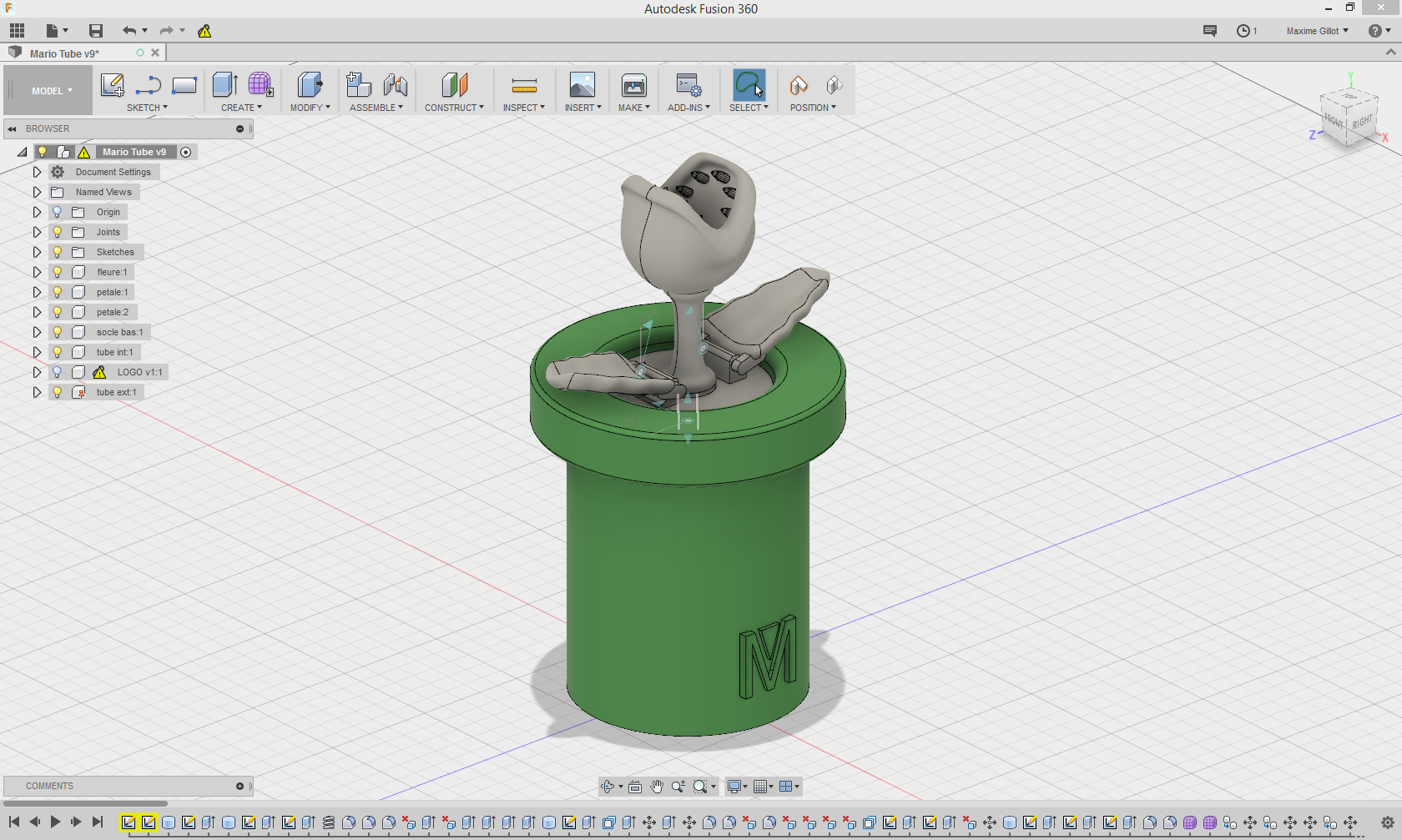This screenshot has width=1402, height=840.
Task: Expand the Named Views node
Action: pos(37,192)
